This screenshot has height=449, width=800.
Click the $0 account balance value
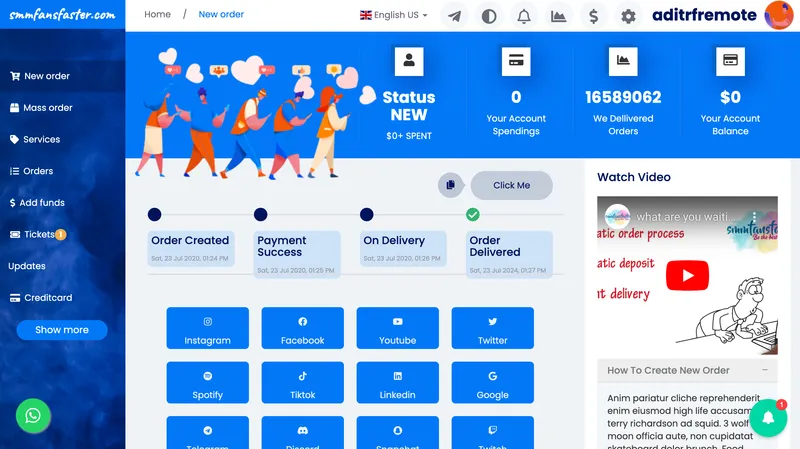730,97
